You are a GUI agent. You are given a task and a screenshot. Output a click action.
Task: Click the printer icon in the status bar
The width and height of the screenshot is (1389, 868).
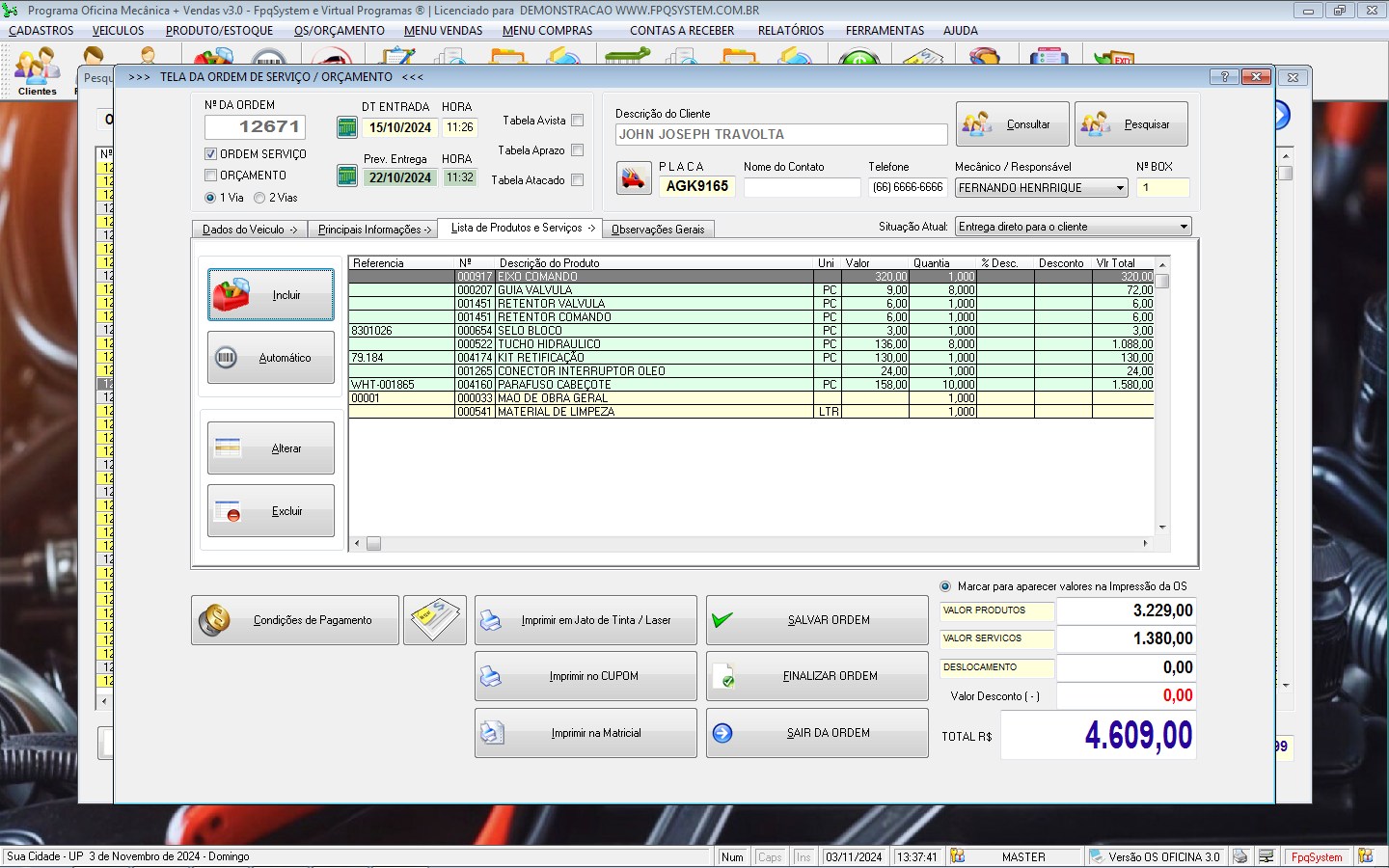tap(1240, 856)
